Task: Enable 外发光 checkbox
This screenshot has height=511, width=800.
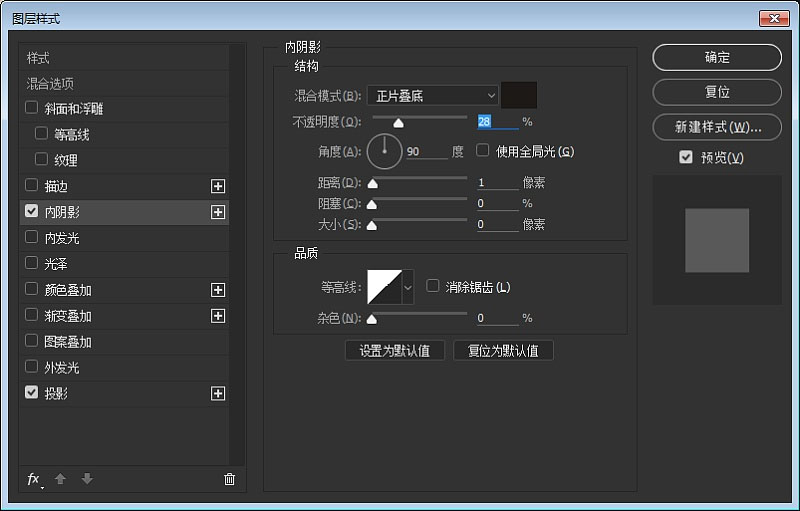Action: tap(32, 367)
